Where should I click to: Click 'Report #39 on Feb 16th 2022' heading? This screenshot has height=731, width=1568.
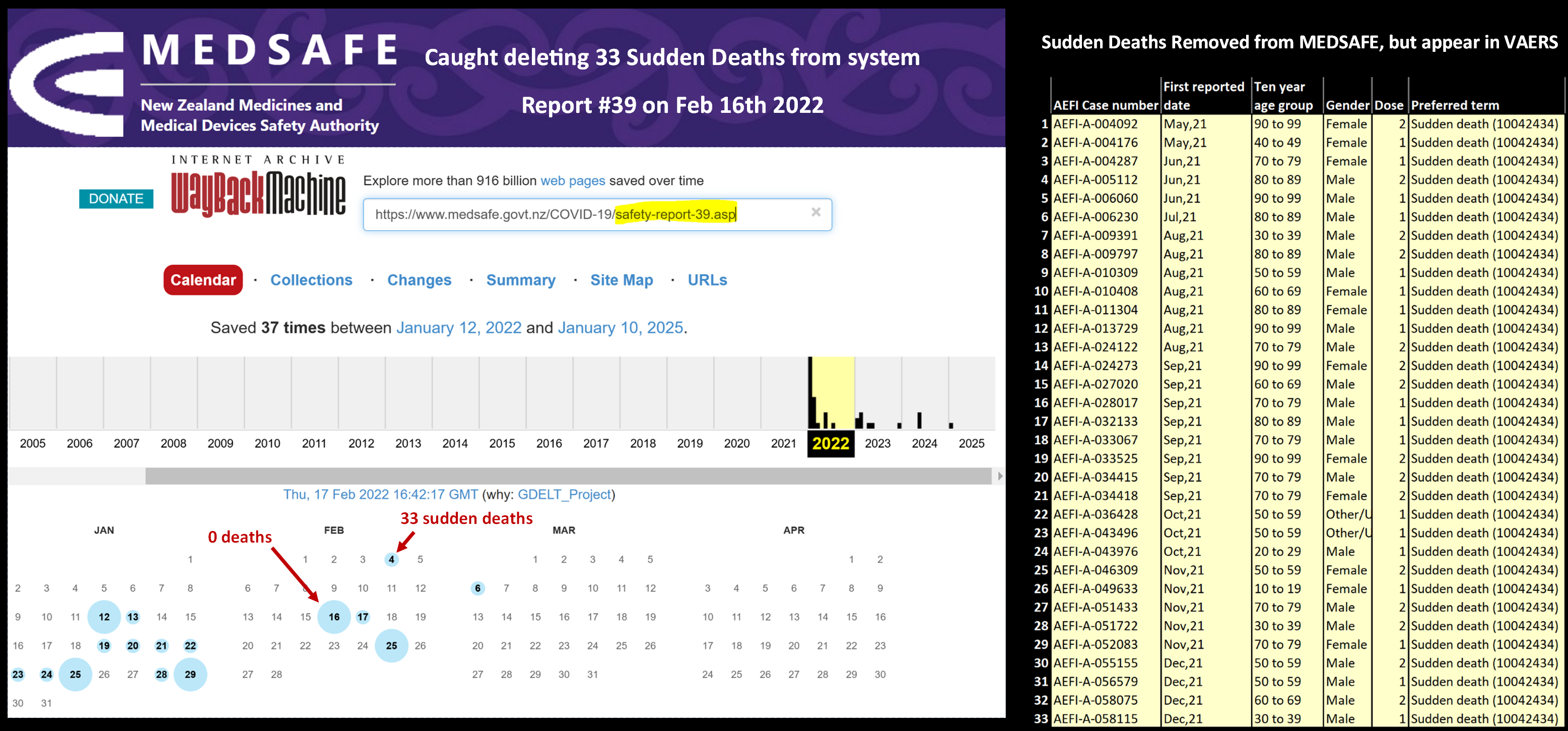pos(672,105)
